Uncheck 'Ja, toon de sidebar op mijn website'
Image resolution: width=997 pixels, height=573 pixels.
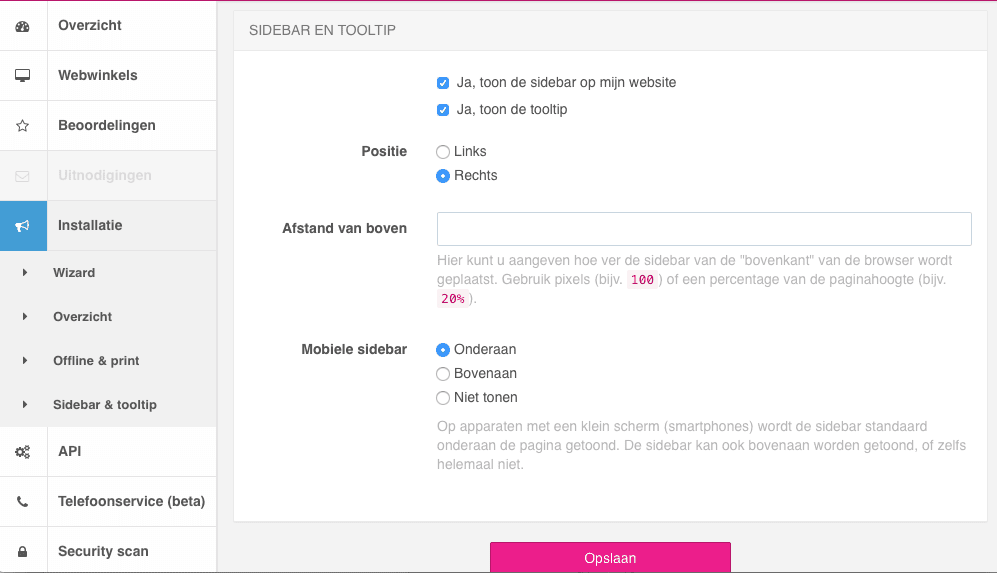pyautogui.click(x=443, y=83)
